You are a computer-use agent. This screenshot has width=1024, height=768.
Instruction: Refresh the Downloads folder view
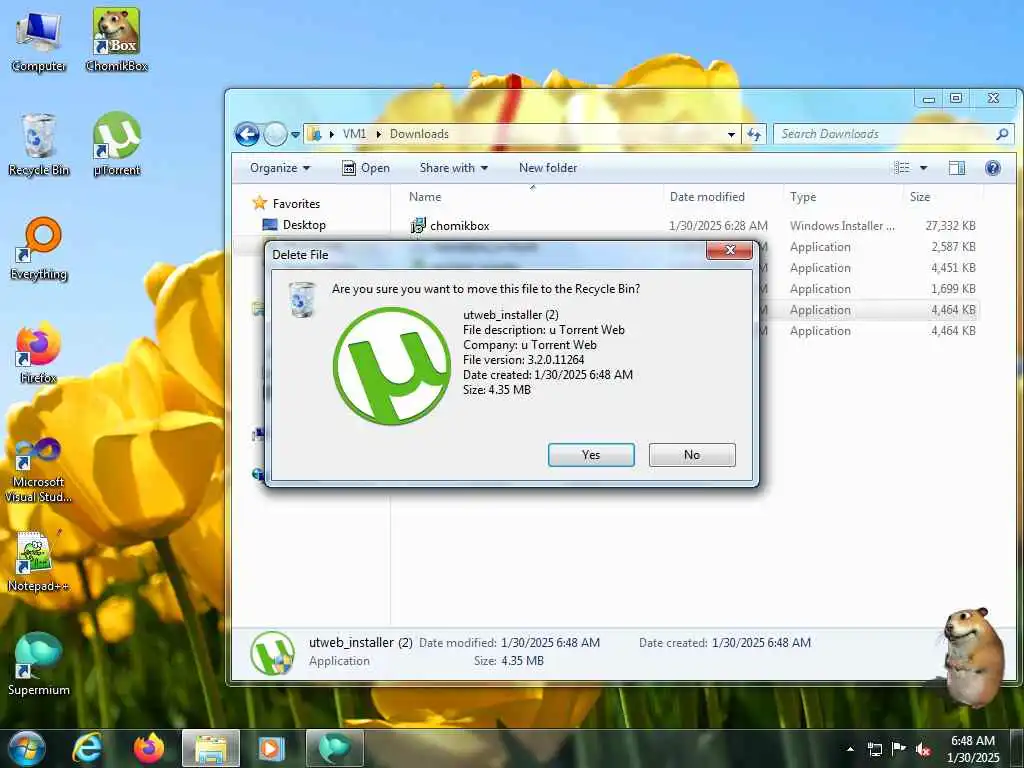754,135
